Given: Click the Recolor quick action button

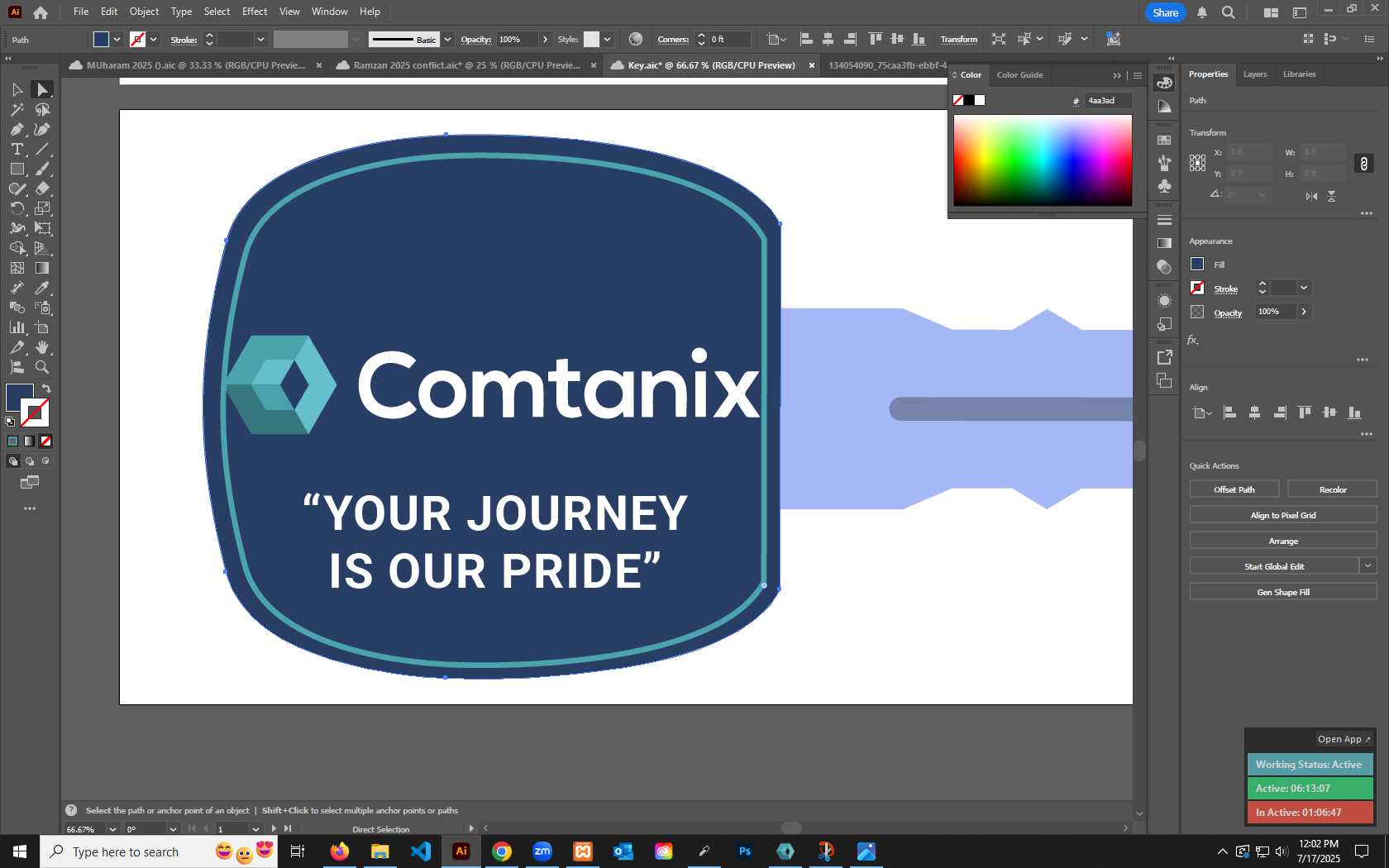Looking at the screenshot, I should (x=1332, y=489).
